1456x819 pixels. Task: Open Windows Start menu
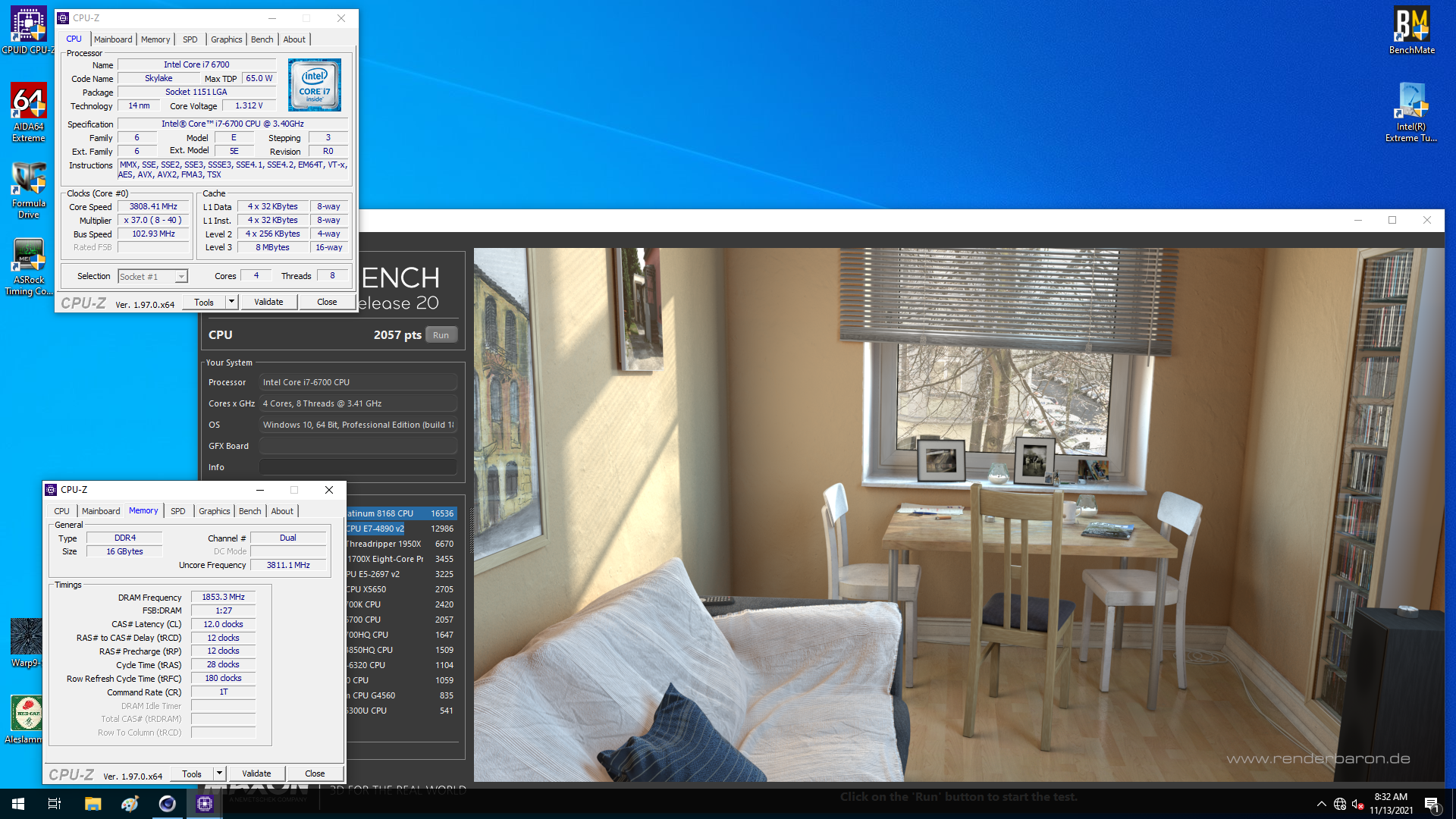(x=18, y=804)
